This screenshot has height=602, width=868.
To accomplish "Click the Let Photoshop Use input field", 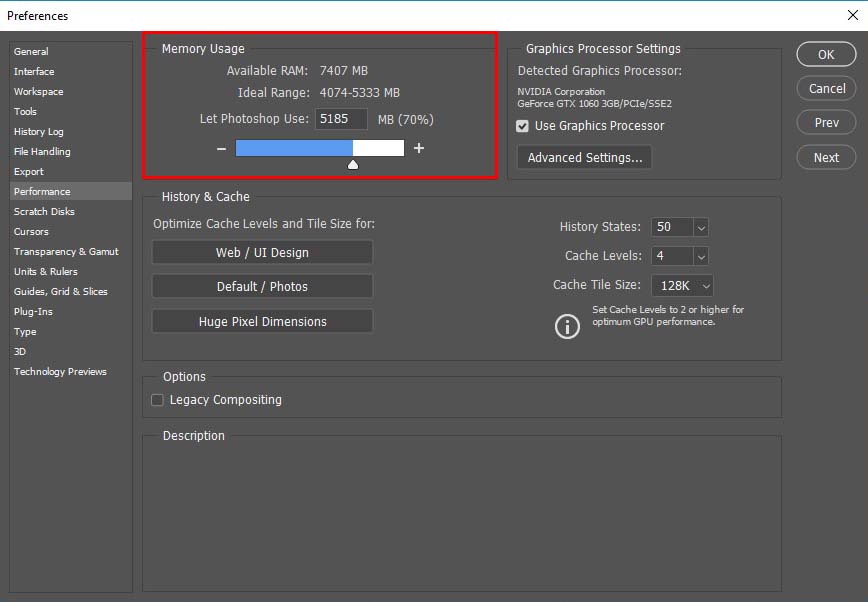I will pos(341,118).
